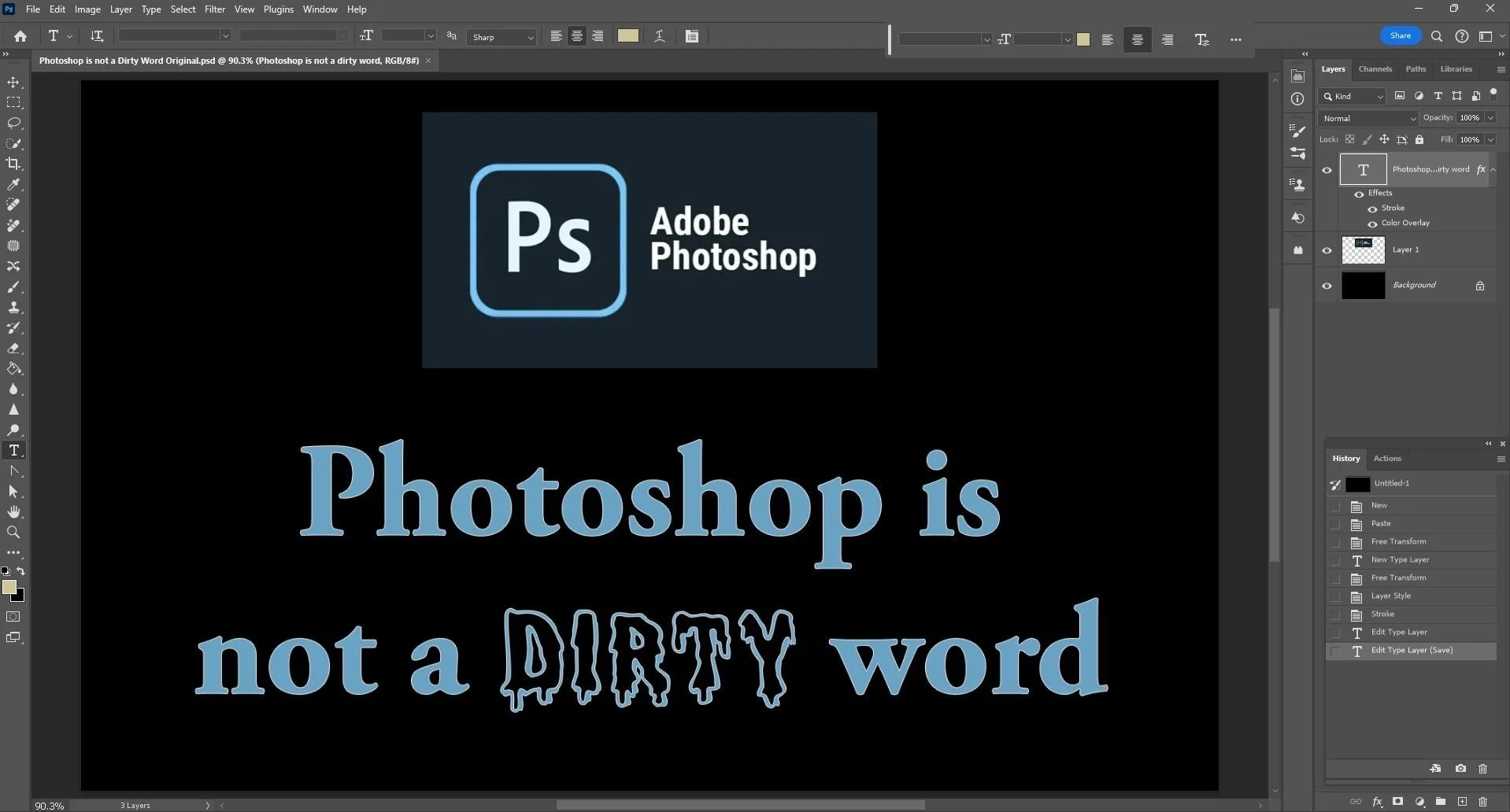Screen dimensions: 1510x812
Task: Switch to the Channels tab
Action: (x=1375, y=69)
